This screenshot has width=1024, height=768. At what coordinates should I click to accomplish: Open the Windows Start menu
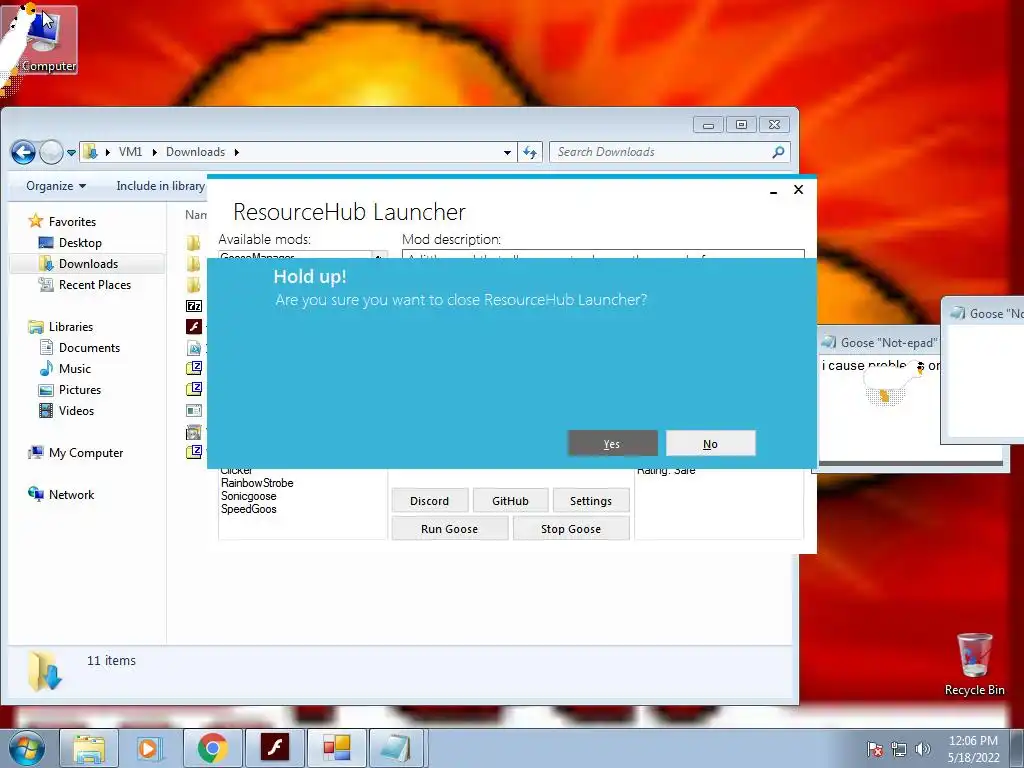tap(26, 748)
